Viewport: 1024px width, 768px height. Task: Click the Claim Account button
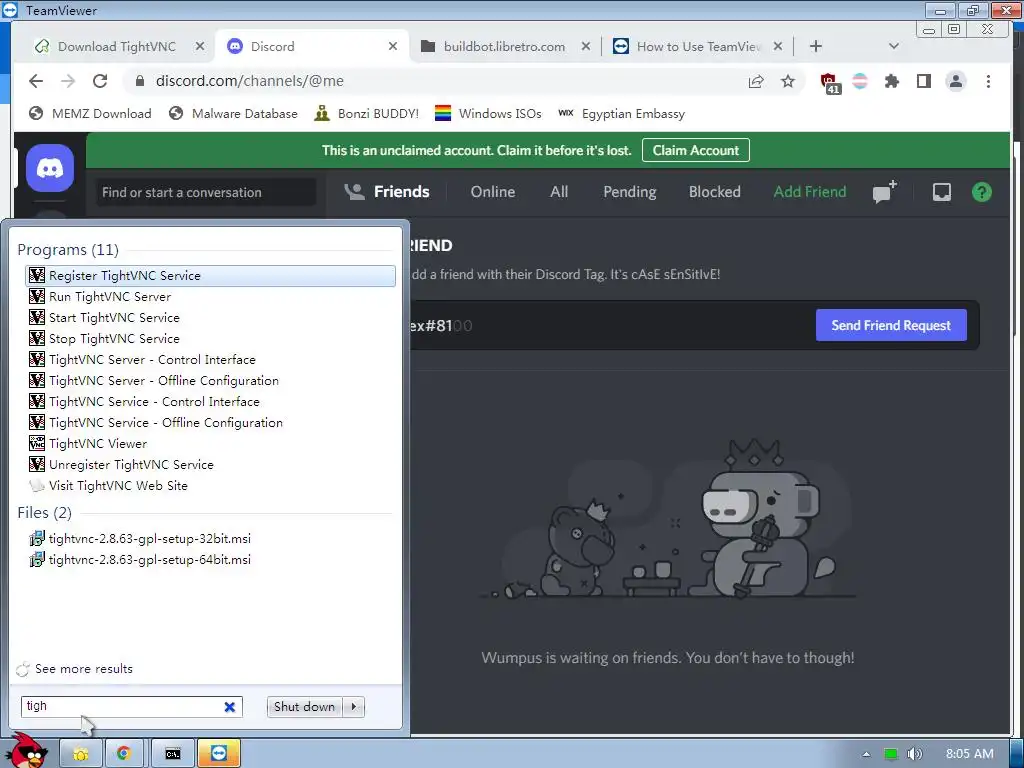[696, 150]
